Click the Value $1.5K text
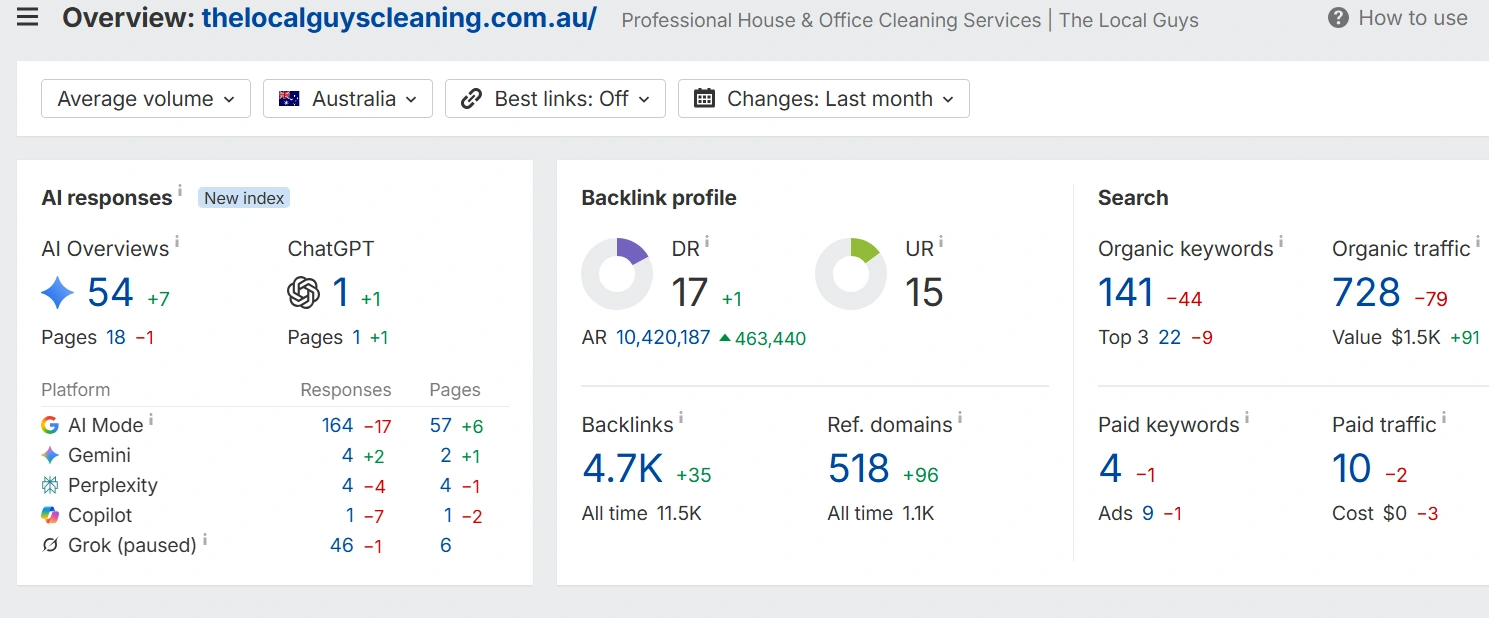Image resolution: width=1489 pixels, height=618 pixels. [1386, 337]
